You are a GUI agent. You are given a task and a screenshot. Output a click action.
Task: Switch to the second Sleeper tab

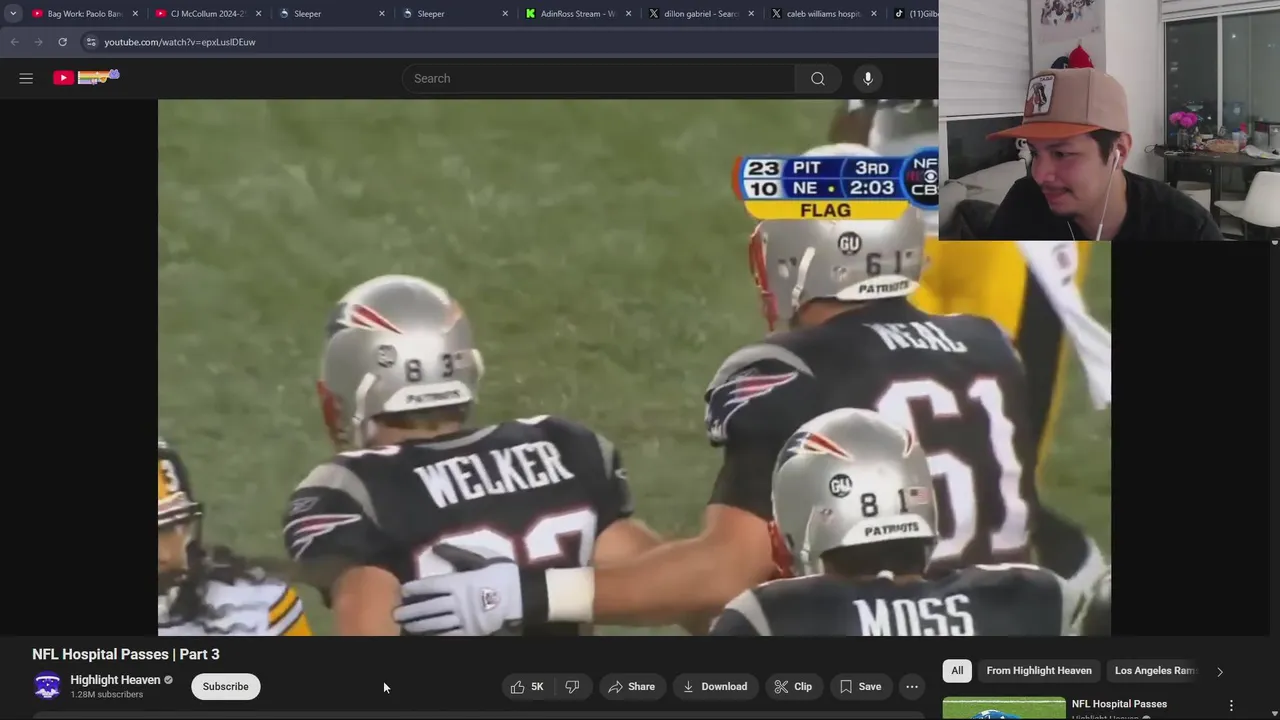[x=456, y=14]
